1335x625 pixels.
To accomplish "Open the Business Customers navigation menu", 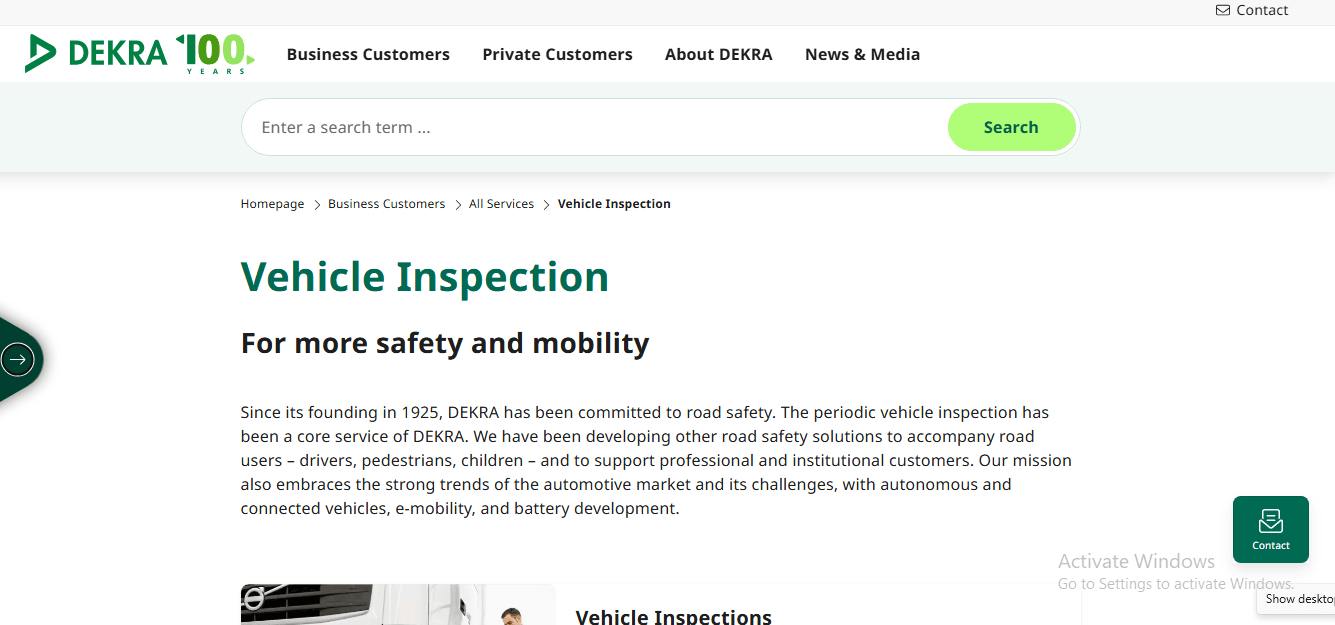I will (x=368, y=54).
